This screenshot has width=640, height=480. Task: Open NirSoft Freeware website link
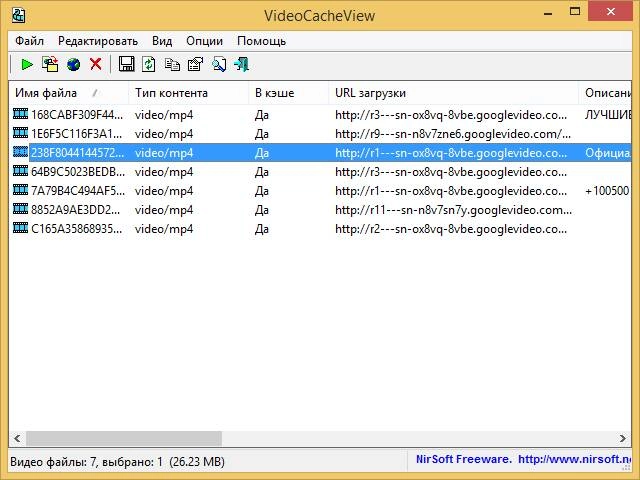tap(523, 460)
